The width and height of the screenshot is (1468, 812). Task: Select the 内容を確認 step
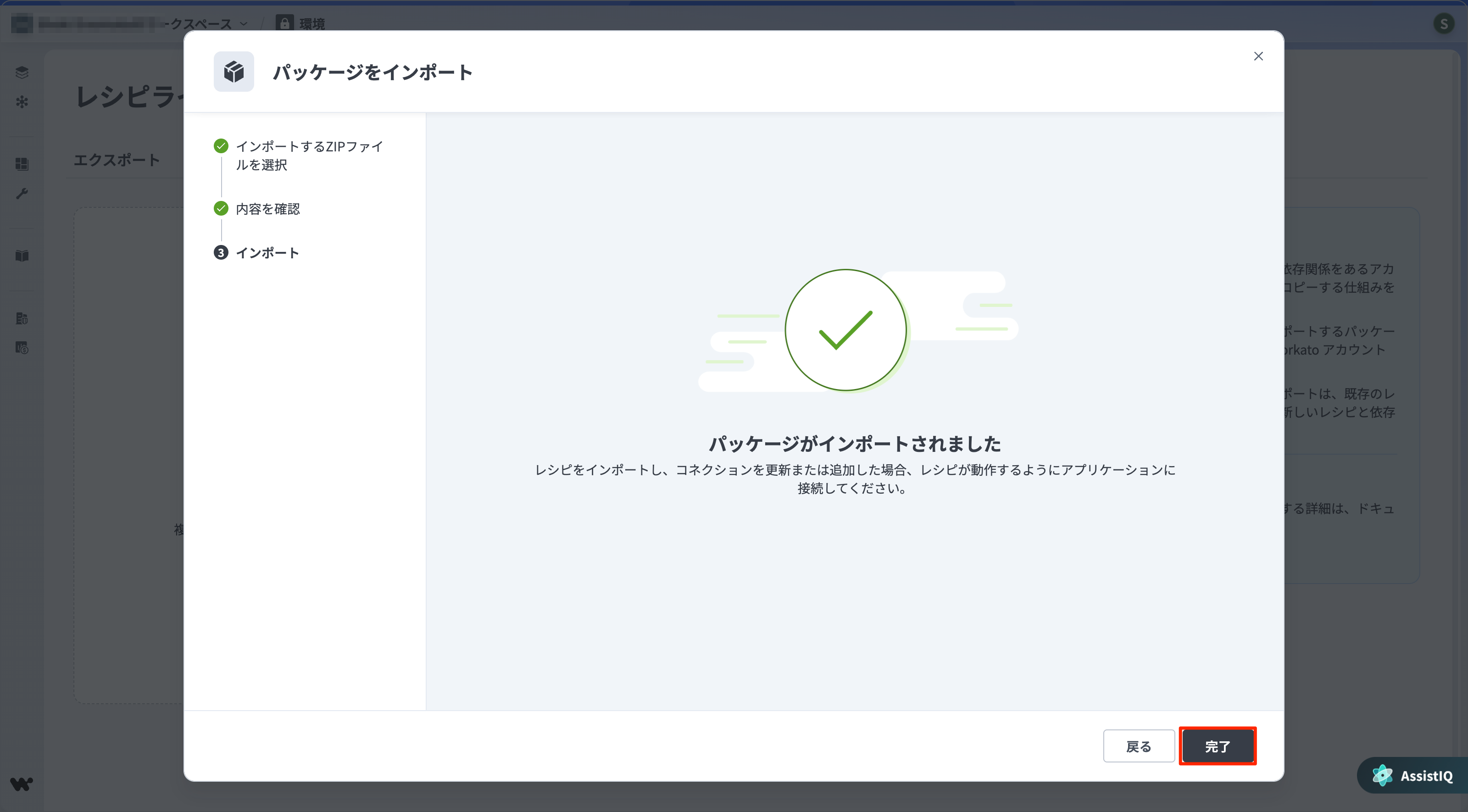256,209
